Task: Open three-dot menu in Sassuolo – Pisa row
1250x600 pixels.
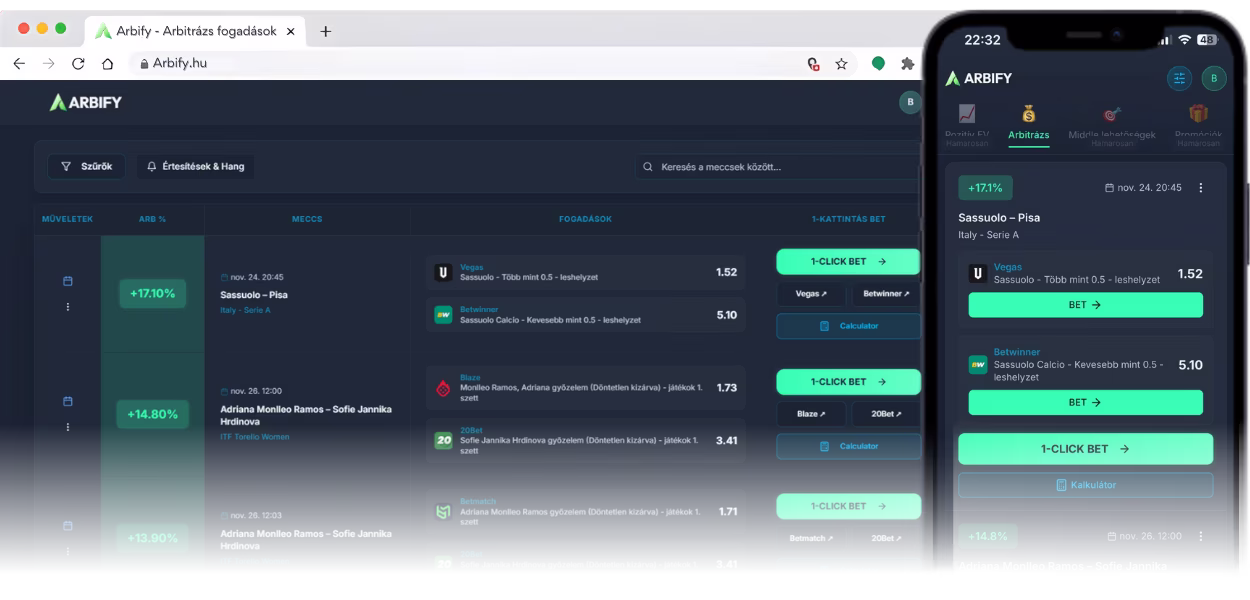Action: click(68, 307)
